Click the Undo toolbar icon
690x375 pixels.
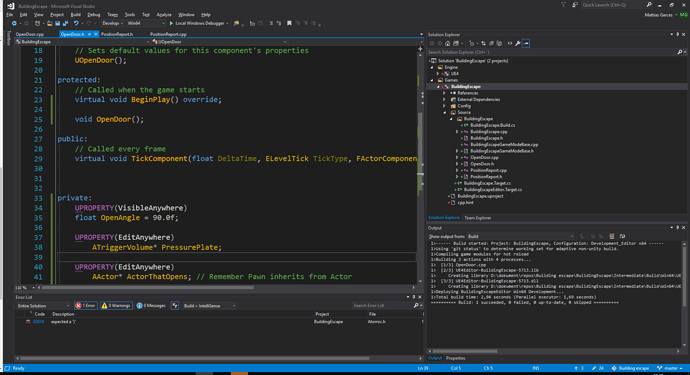click(x=76, y=23)
